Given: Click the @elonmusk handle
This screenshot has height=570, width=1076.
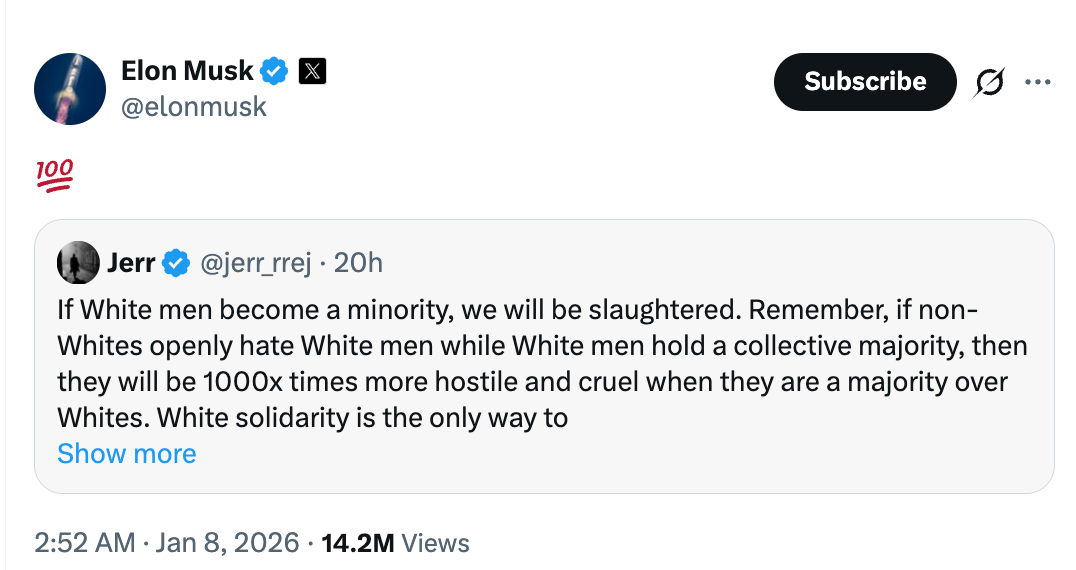Looking at the screenshot, I should 194,106.
